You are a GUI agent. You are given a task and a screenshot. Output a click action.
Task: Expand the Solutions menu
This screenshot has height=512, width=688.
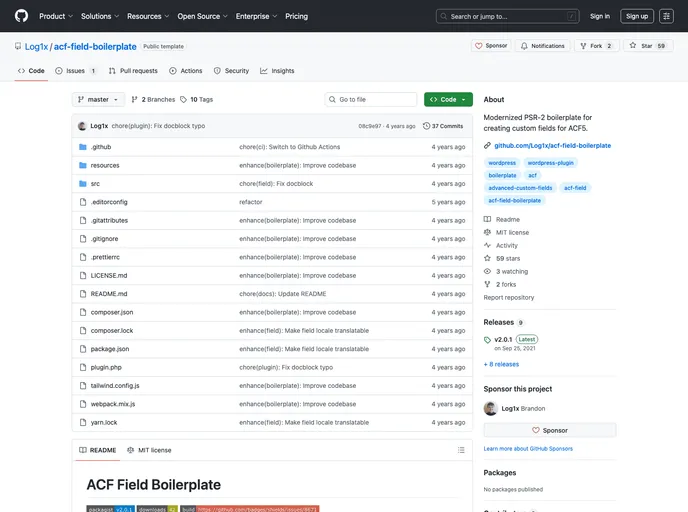pyautogui.click(x=100, y=16)
